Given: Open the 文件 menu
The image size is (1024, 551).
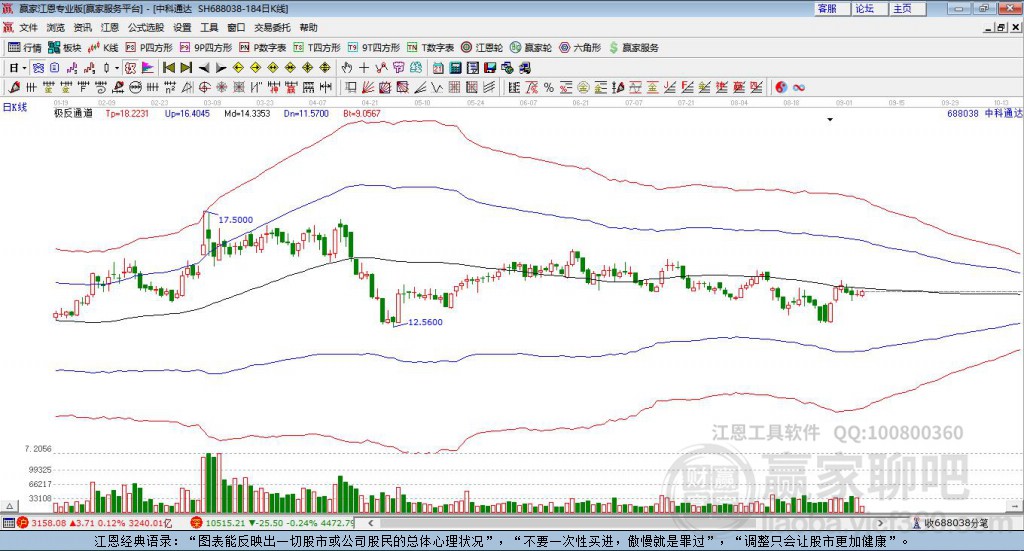Looking at the screenshot, I should (28, 27).
